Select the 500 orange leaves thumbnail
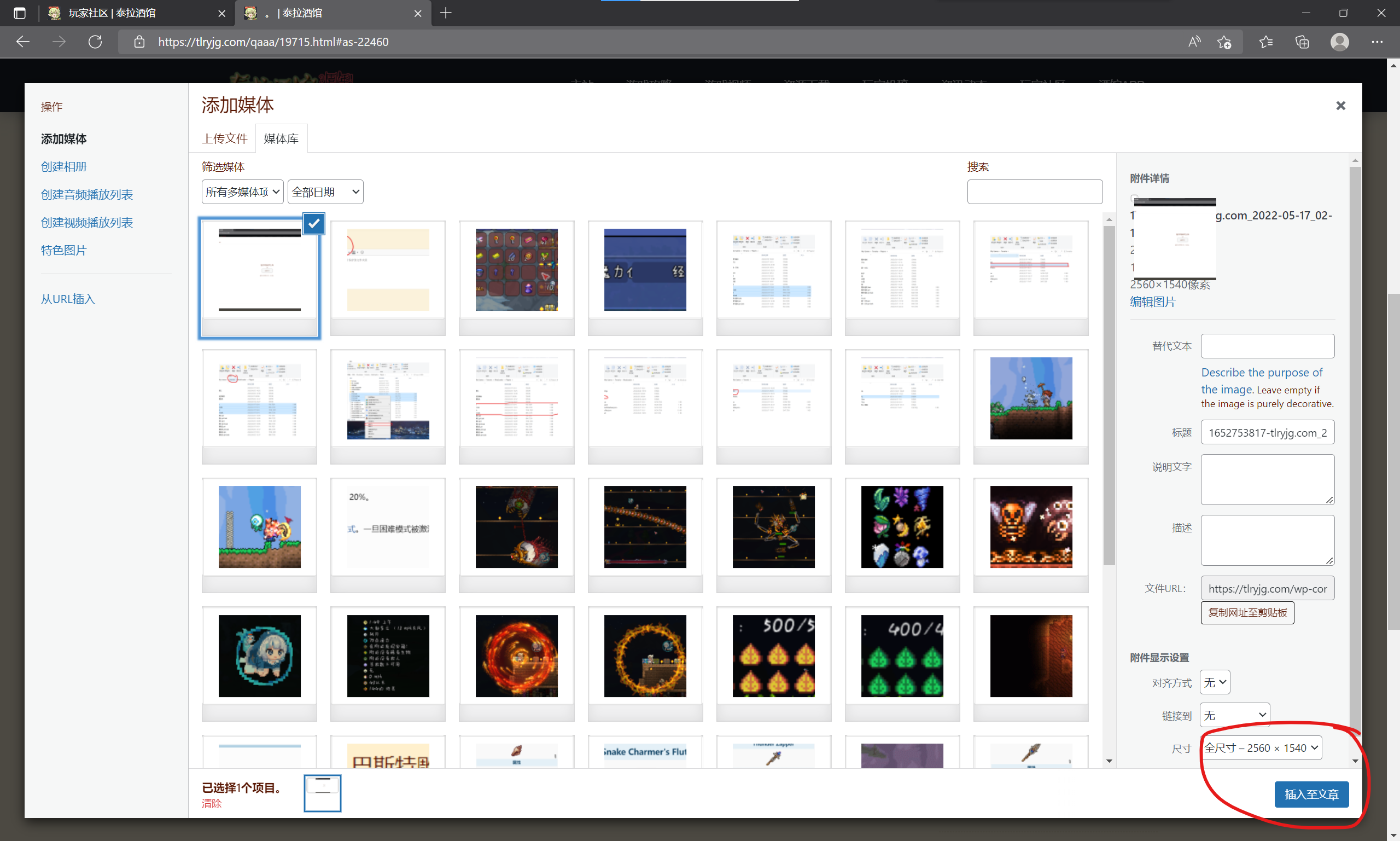 point(773,656)
